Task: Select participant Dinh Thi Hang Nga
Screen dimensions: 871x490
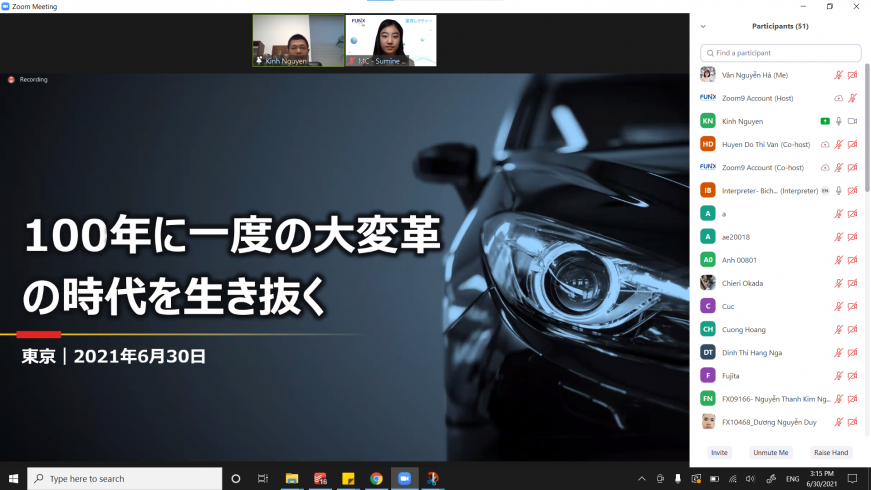Action: [x=780, y=353]
